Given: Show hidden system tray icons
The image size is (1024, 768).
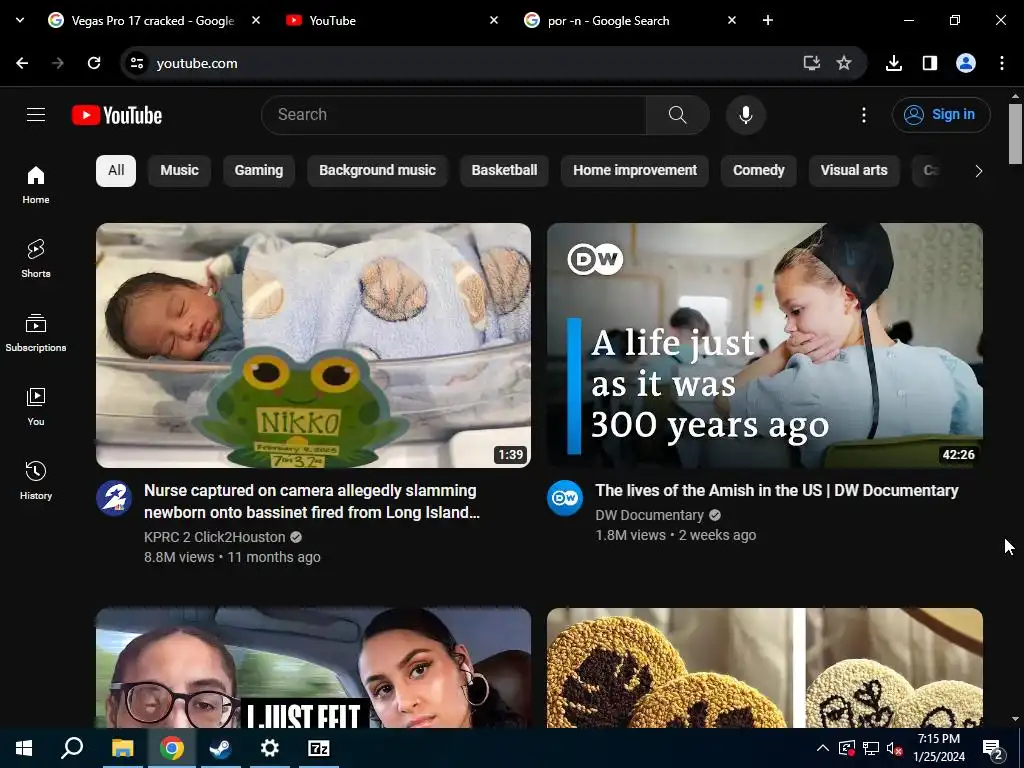Looking at the screenshot, I should [x=823, y=748].
